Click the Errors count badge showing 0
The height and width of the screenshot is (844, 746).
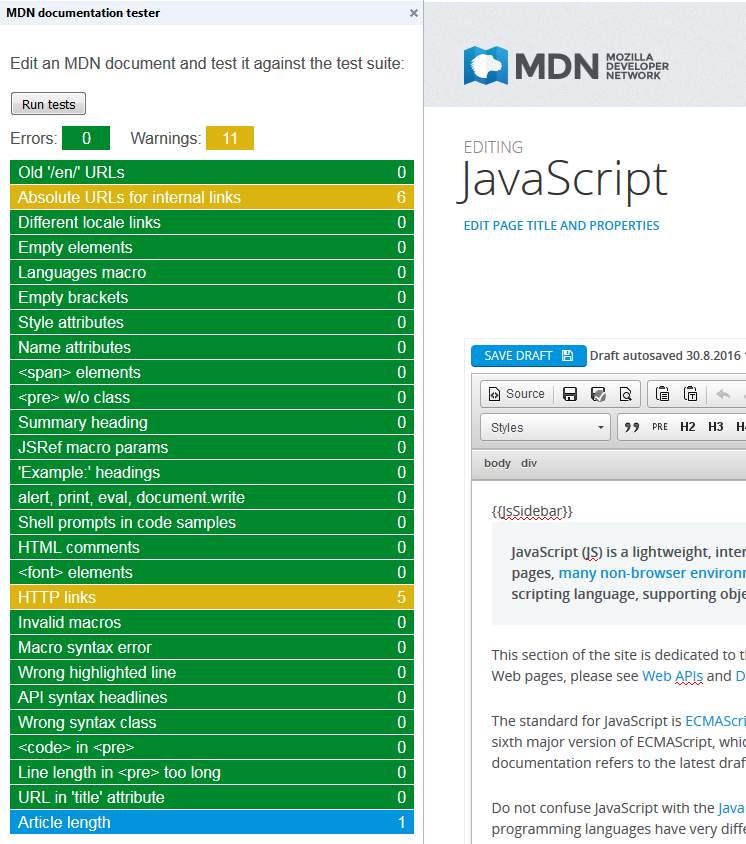pyautogui.click(x=86, y=138)
